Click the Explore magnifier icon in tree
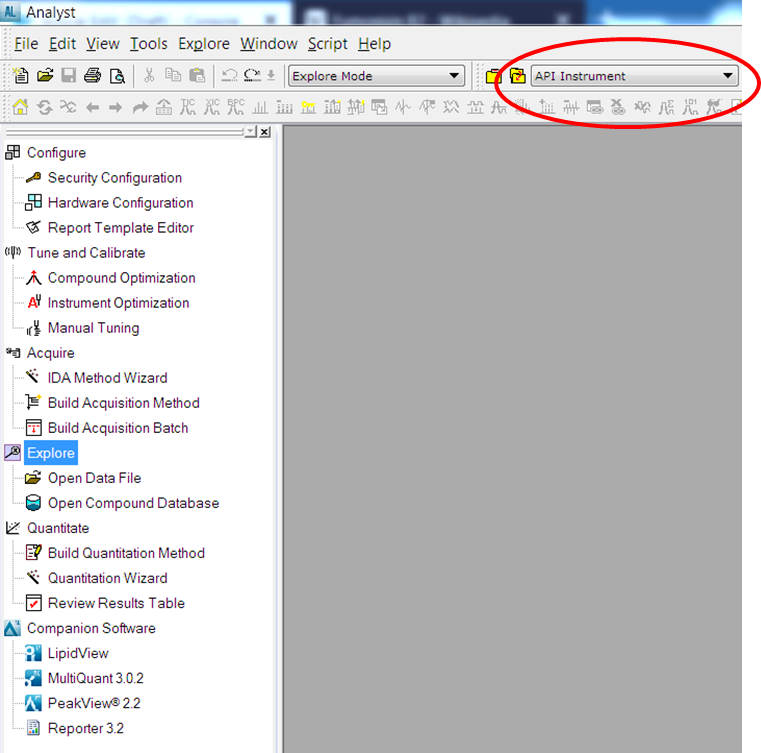The image size is (761, 753). (13, 452)
